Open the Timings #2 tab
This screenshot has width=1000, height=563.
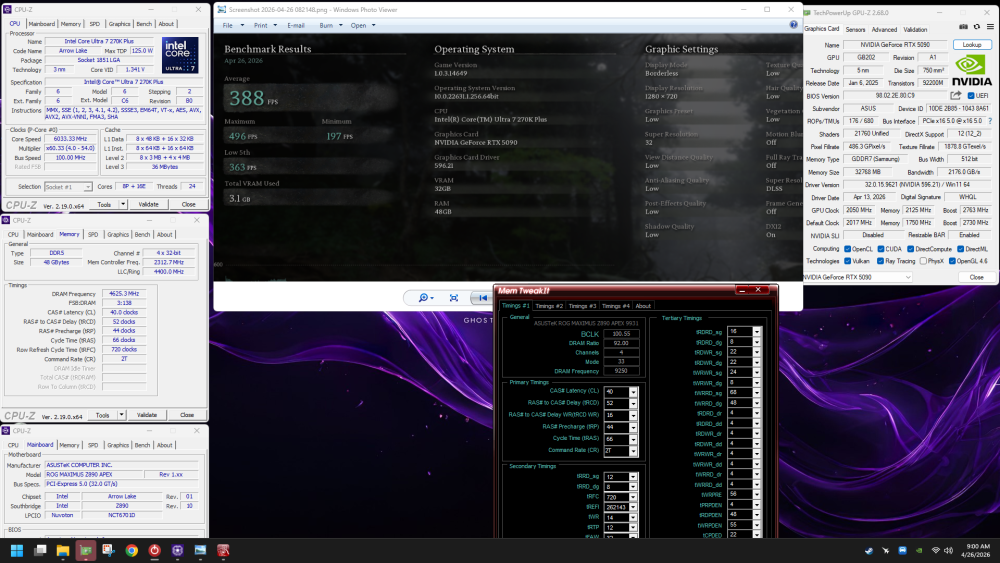tap(549, 306)
